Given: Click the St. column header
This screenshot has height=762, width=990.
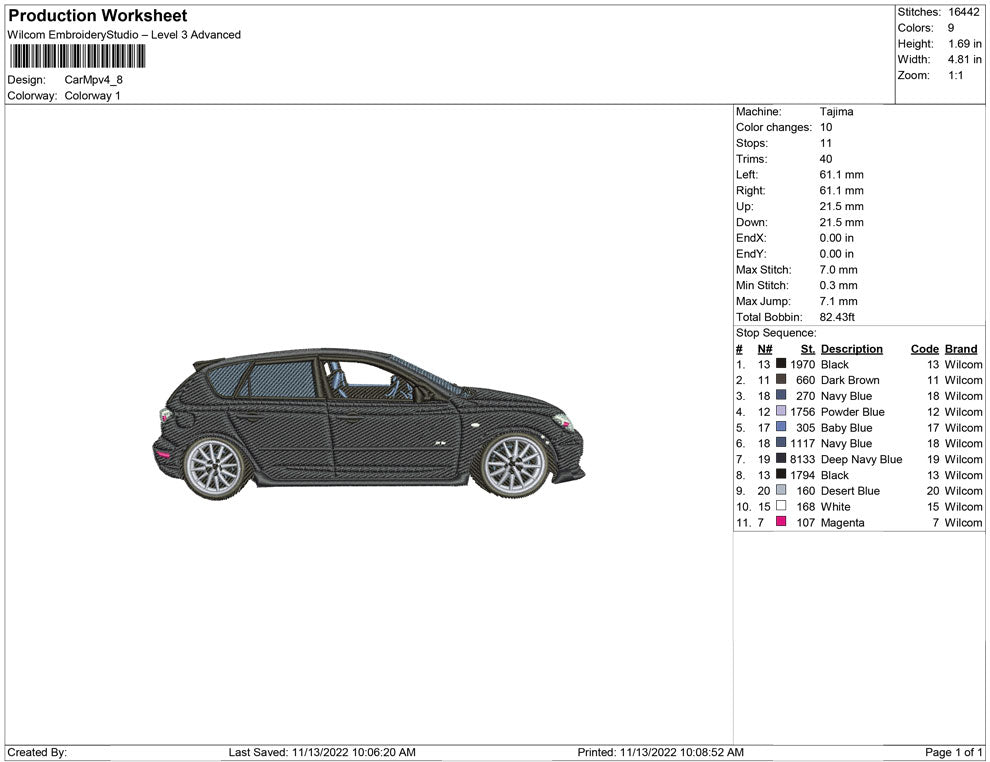Looking at the screenshot, I should pos(808,349).
